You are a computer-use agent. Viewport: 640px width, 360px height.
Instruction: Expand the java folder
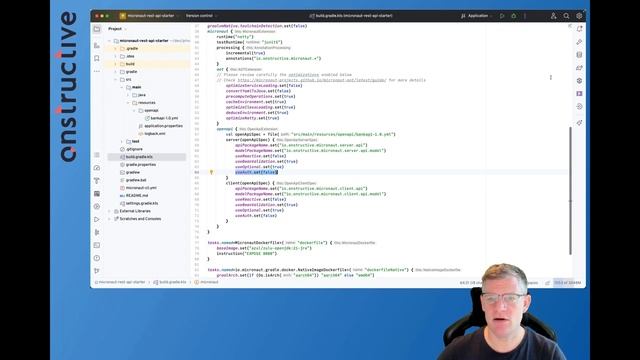tap(128, 95)
